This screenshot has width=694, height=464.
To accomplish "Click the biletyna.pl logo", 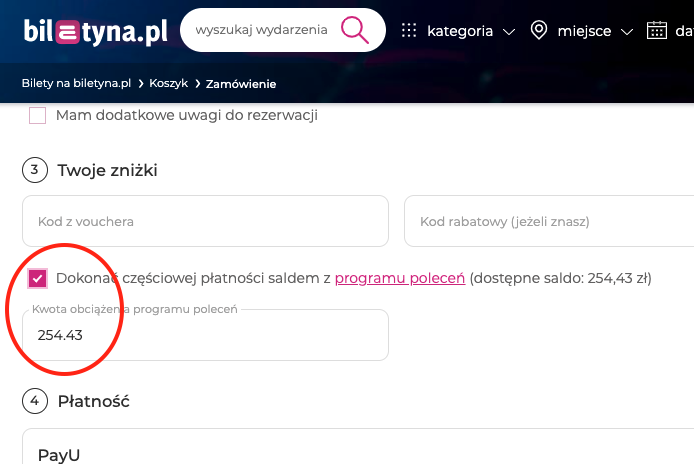I will [x=96, y=31].
